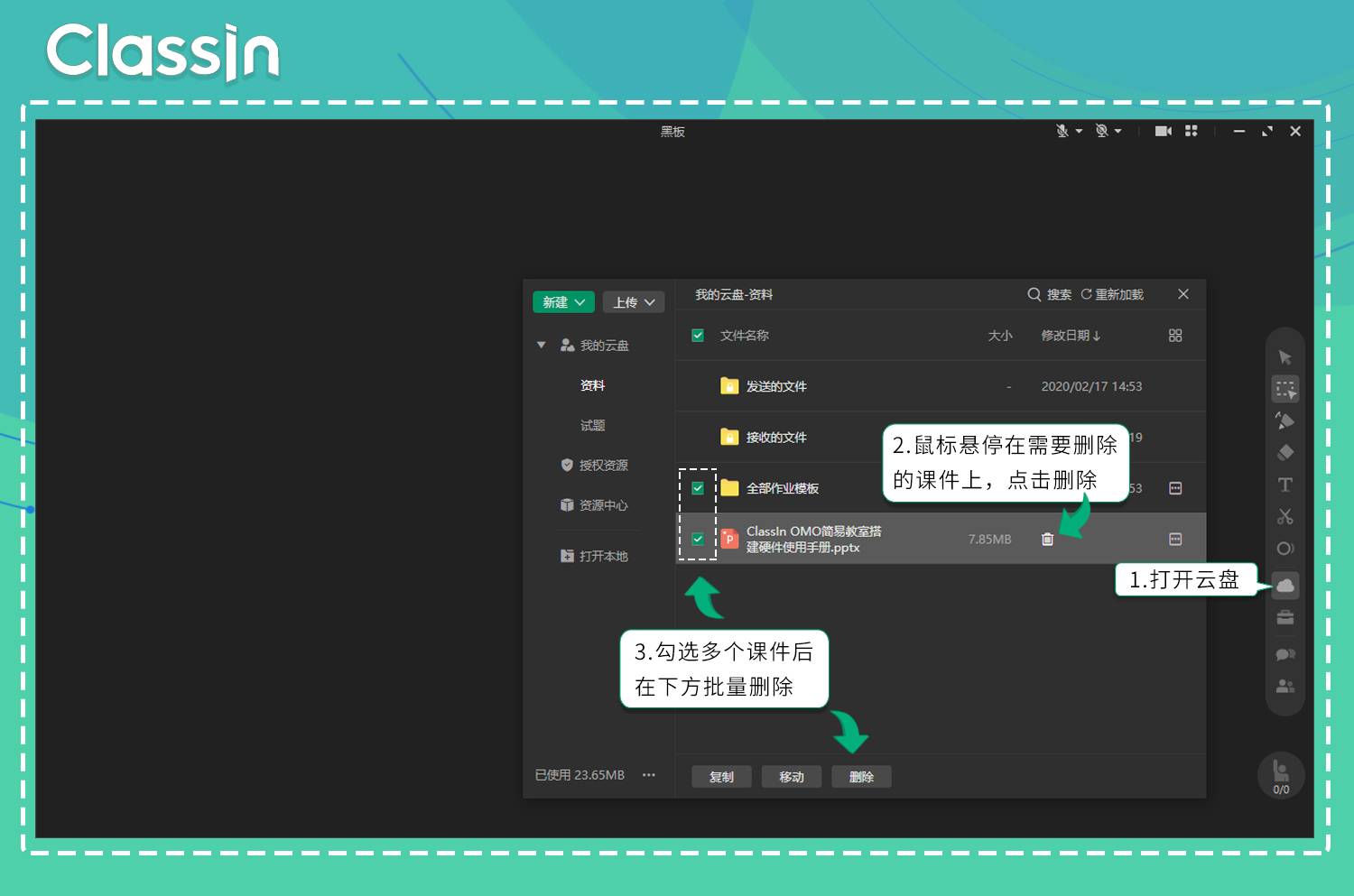Click the 2020/02/17 14:53 date

(x=1091, y=386)
